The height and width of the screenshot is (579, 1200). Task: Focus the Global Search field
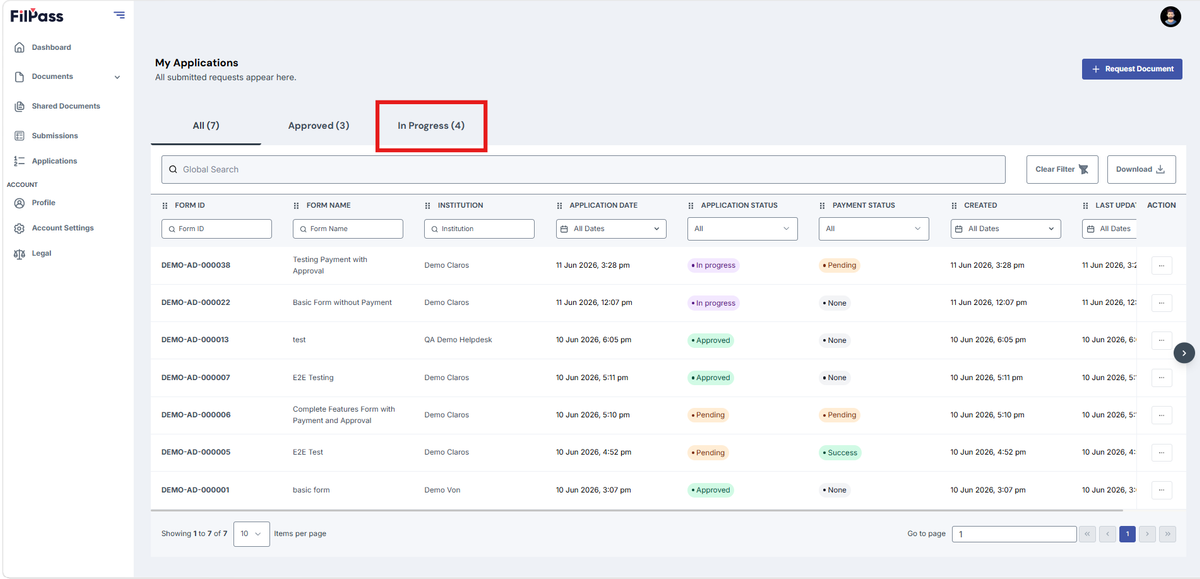tap(583, 169)
